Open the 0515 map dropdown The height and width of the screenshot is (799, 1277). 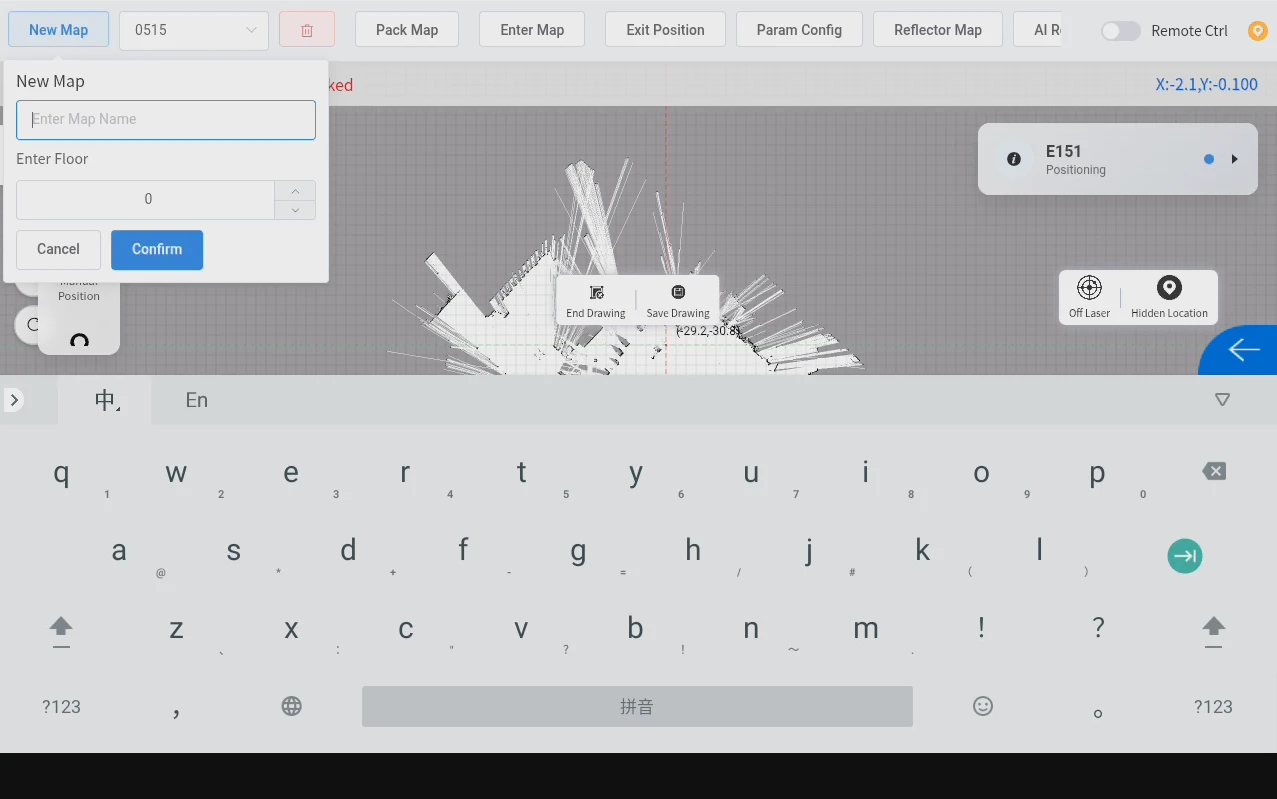click(x=194, y=30)
